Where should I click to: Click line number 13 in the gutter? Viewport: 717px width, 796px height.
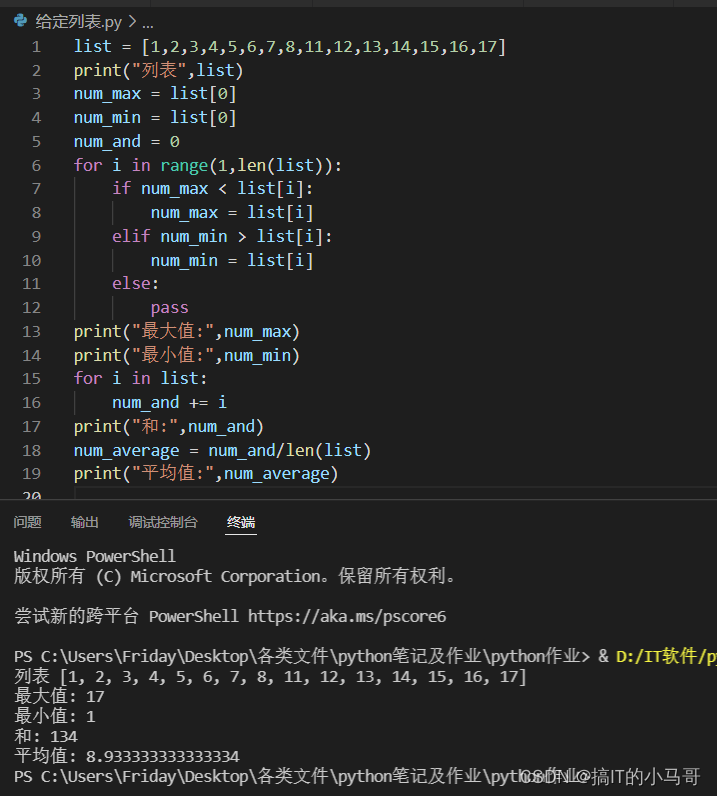click(31, 331)
